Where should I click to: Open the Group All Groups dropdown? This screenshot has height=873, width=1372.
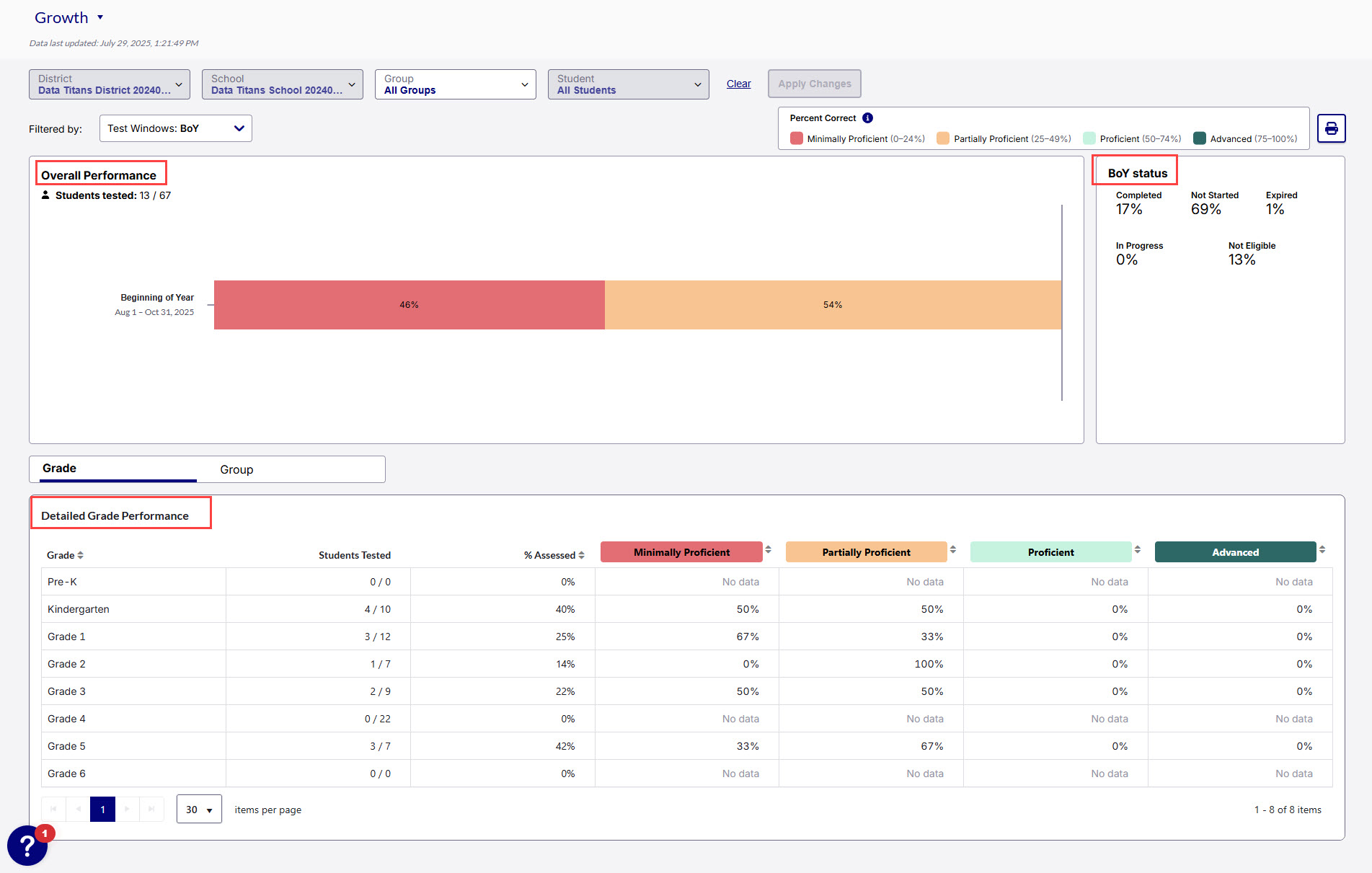(x=455, y=84)
